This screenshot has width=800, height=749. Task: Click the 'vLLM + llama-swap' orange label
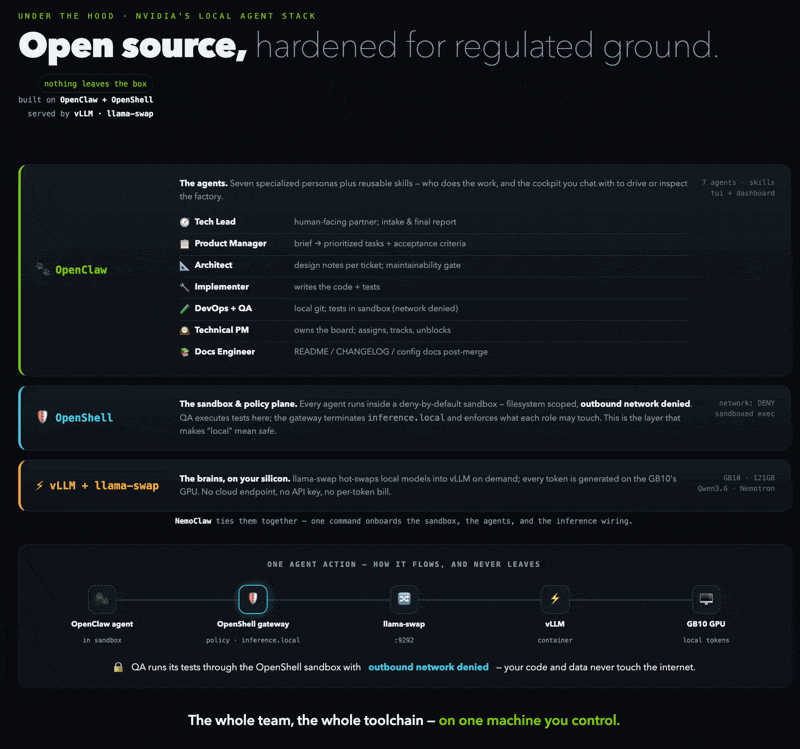(x=104, y=486)
